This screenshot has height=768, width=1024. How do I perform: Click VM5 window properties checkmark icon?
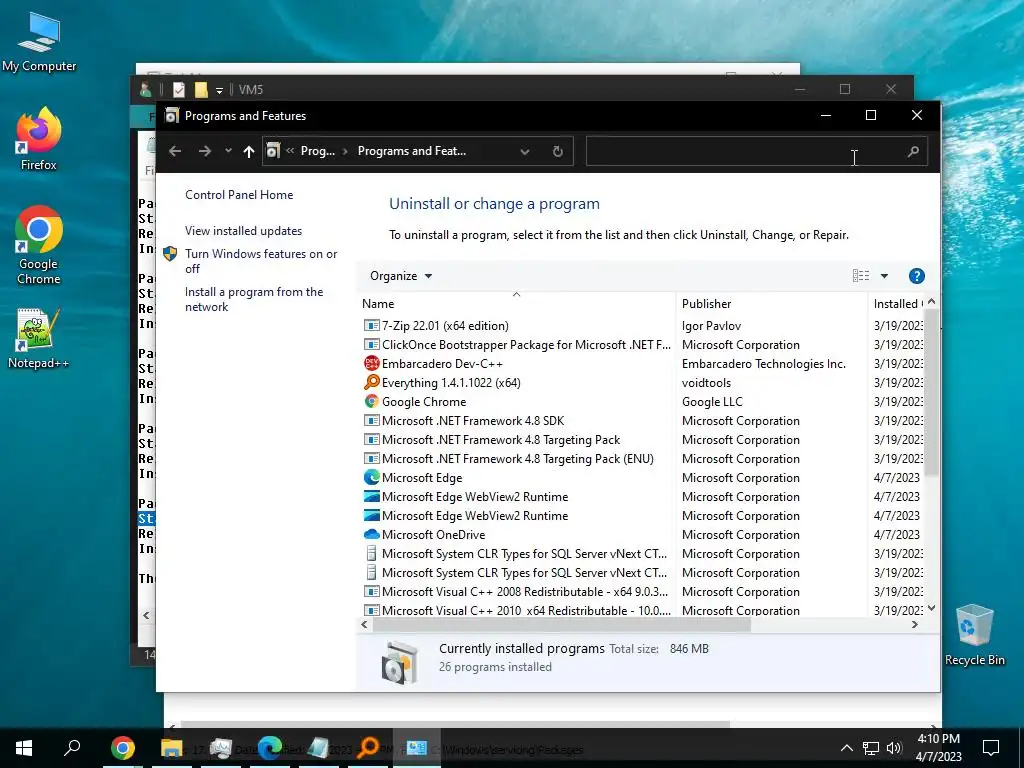point(179,89)
